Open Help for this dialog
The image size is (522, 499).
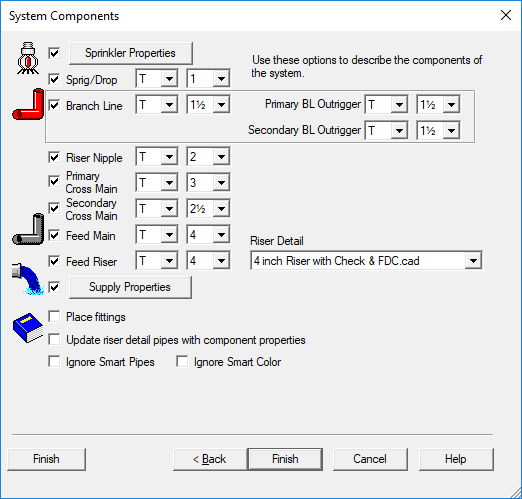(456, 459)
